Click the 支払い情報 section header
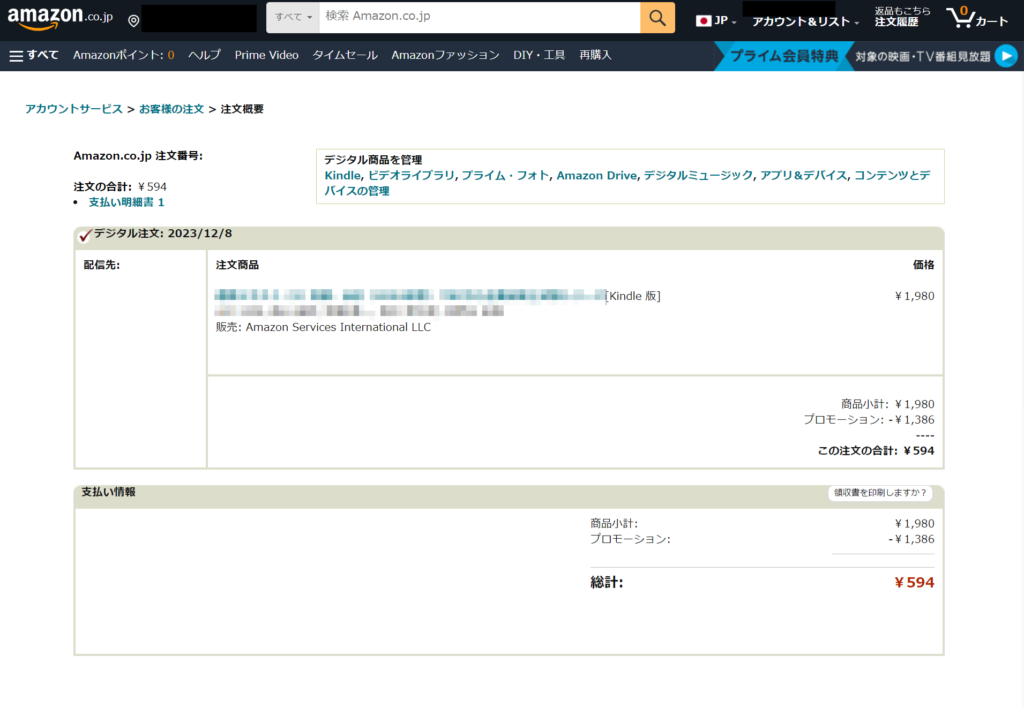Screen dimensions: 1024x708 pyautogui.click(x=108, y=492)
